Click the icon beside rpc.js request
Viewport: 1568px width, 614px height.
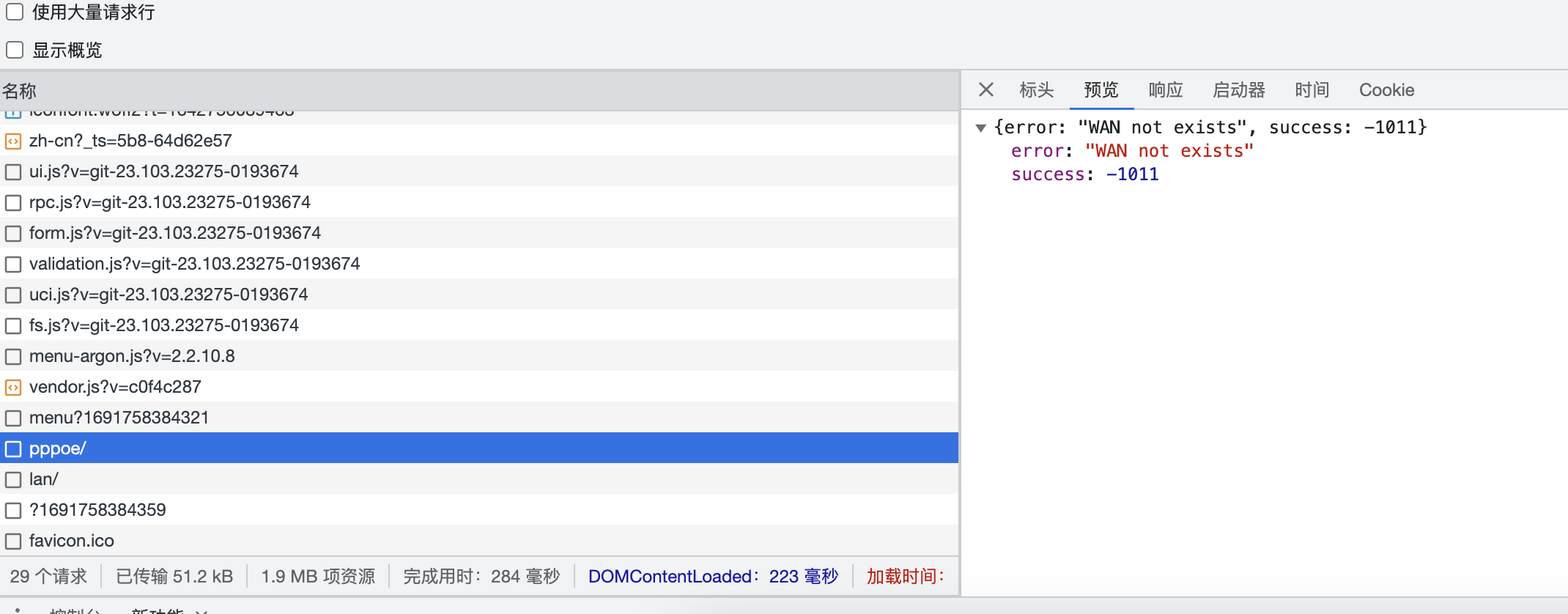click(13, 202)
